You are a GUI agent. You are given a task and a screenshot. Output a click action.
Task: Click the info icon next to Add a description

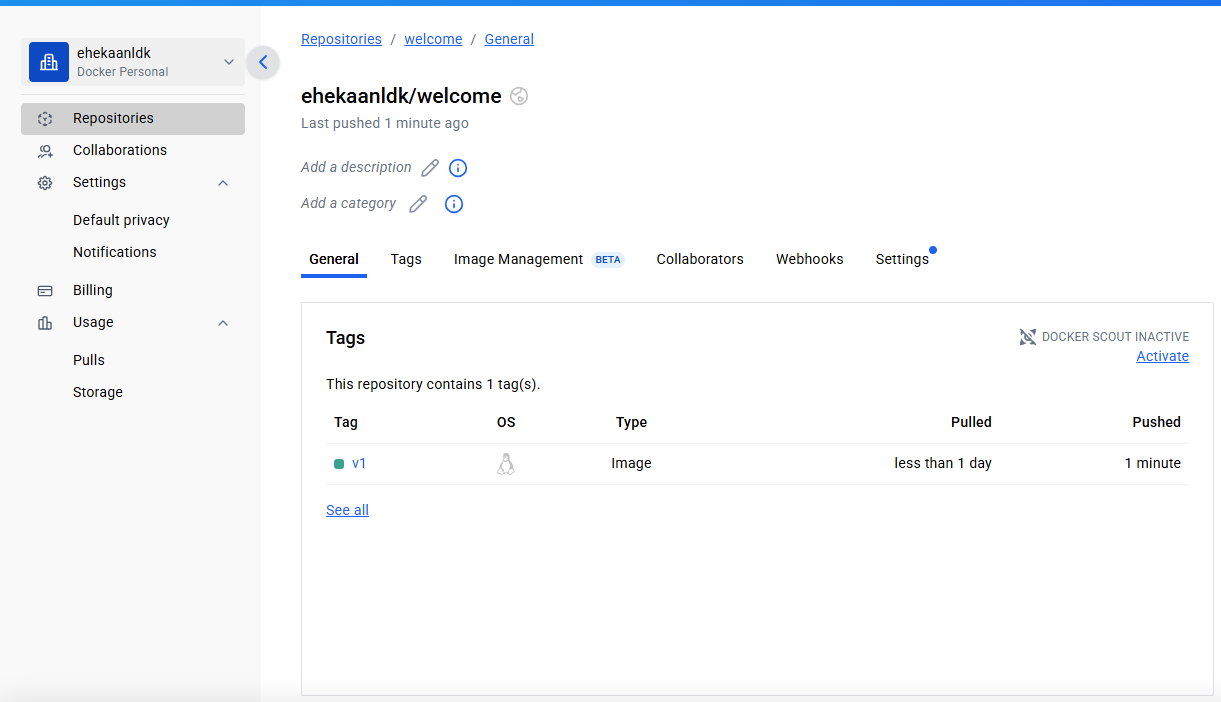point(458,168)
